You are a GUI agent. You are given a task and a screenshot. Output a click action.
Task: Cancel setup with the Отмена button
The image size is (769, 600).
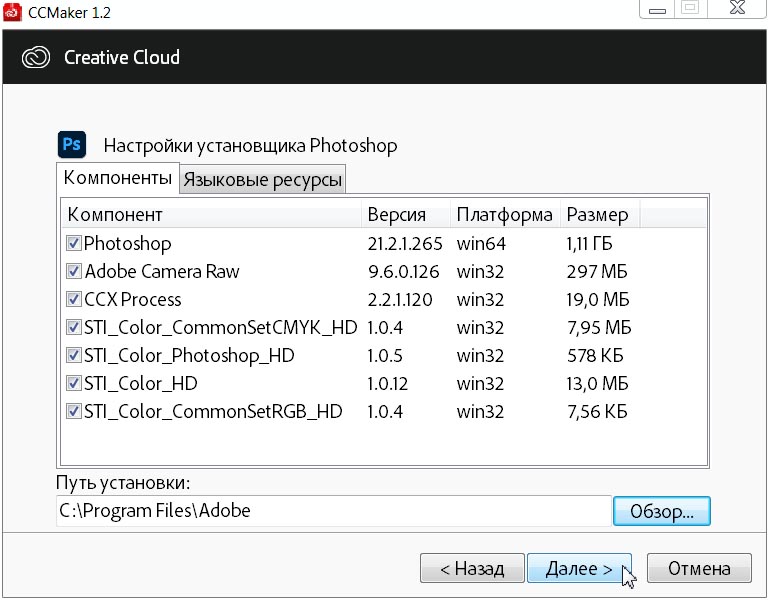click(699, 569)
